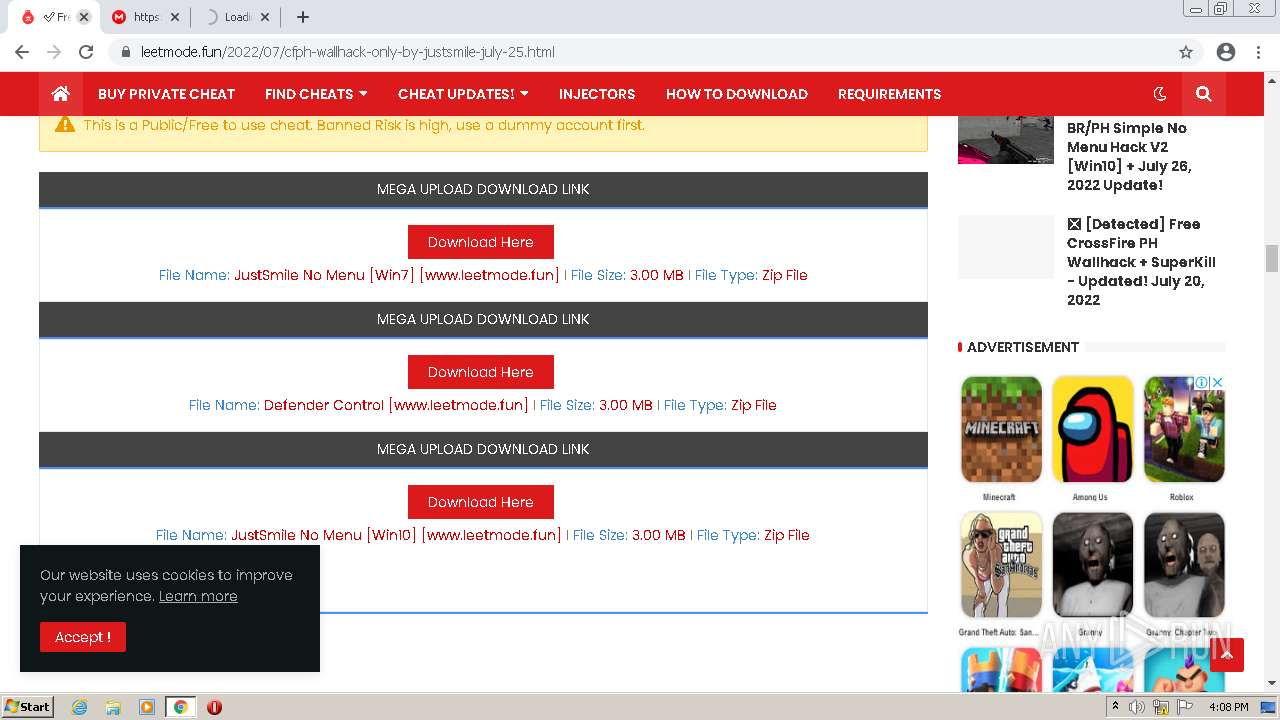1280x720 pixels.
Task: Reload the page
Action: [86, 52]
